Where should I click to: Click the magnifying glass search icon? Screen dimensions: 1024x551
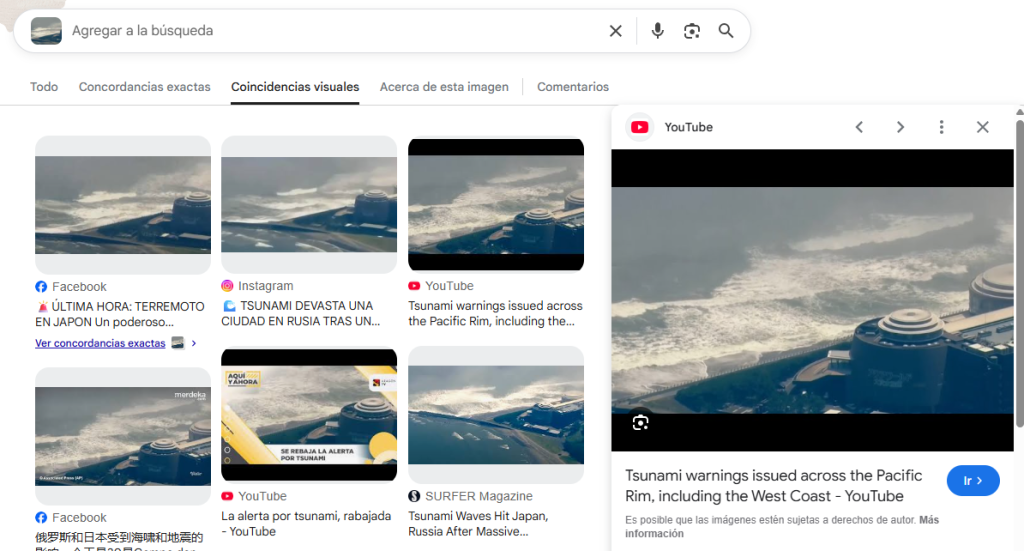point(726,31)
